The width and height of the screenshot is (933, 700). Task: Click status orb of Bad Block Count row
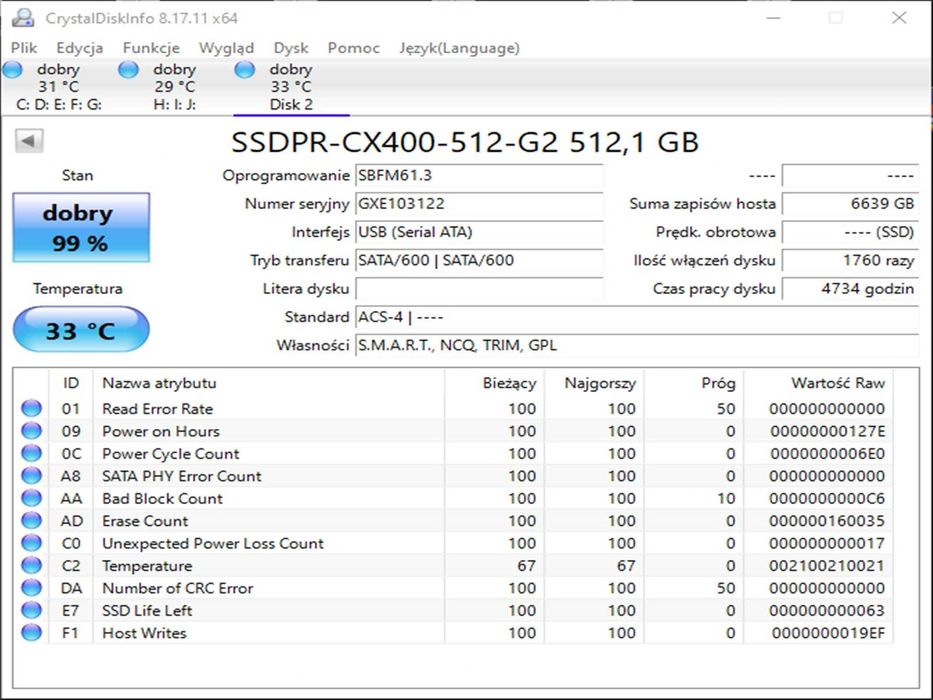tap(32, 498)
